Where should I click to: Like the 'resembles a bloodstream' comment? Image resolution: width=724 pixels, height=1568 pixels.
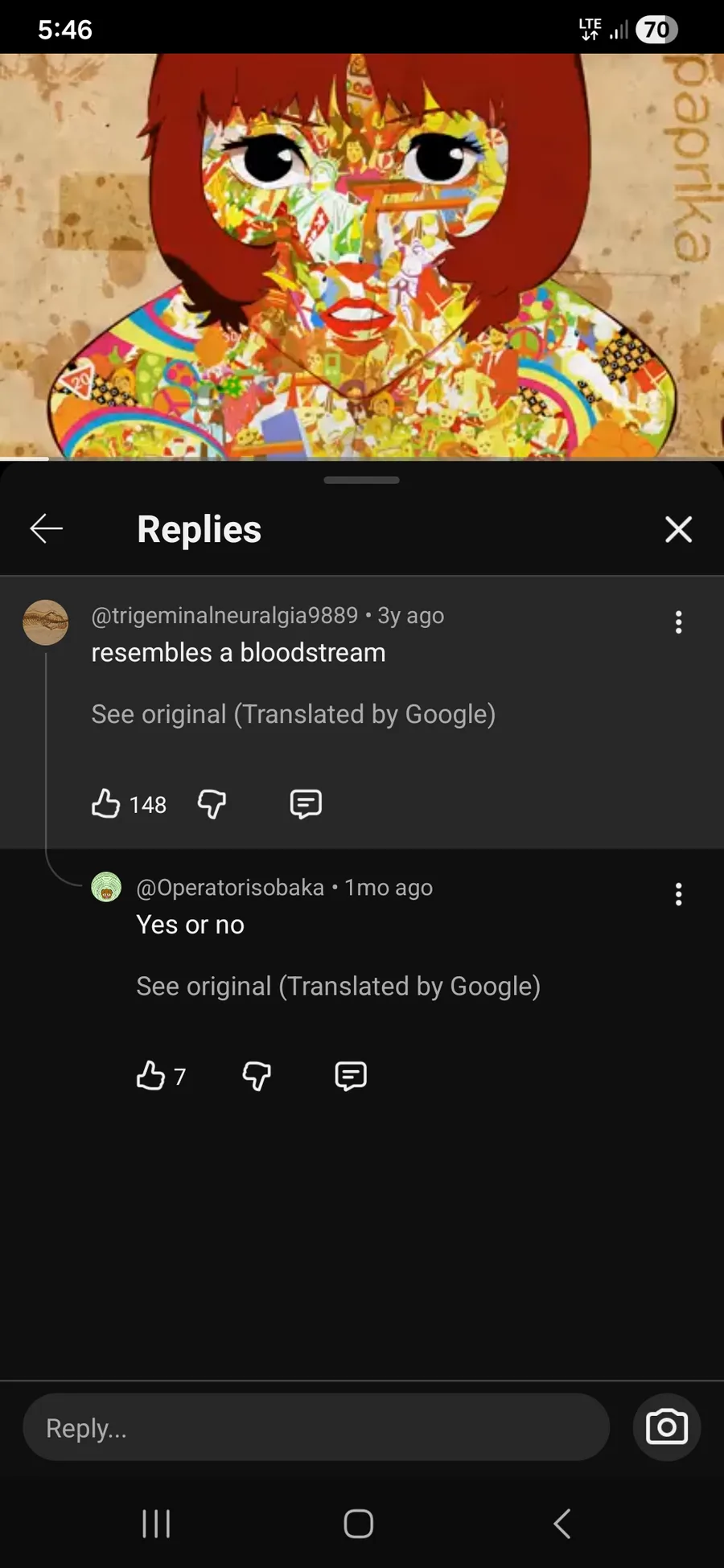coord(106,803)
